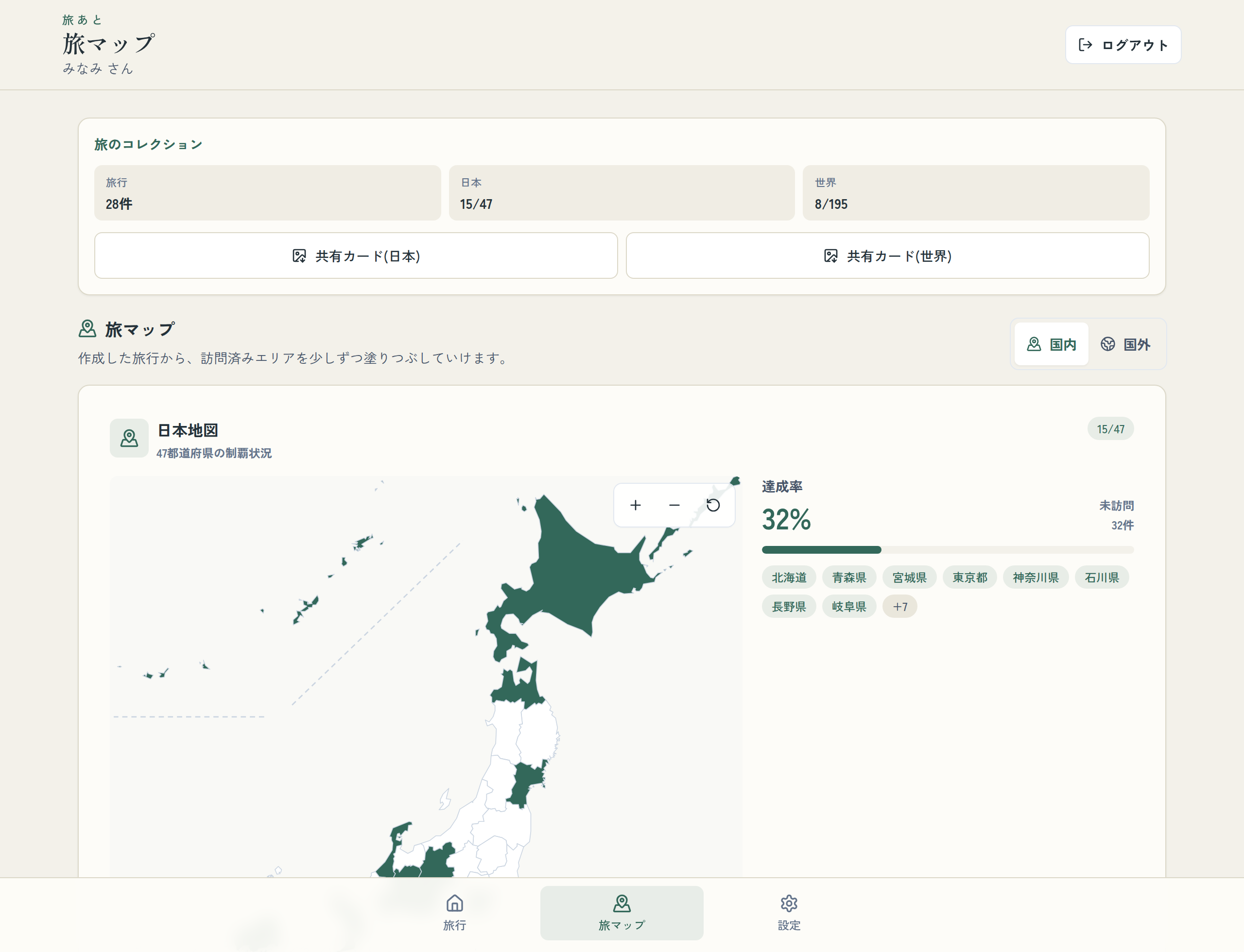Click the 宮城県 prefecture chip

[x=910, y=578]
